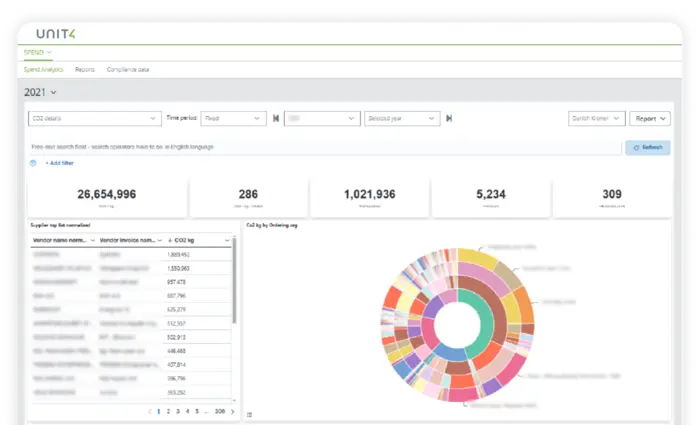Click the blue inner ring segment at bottom

(450, 353)
